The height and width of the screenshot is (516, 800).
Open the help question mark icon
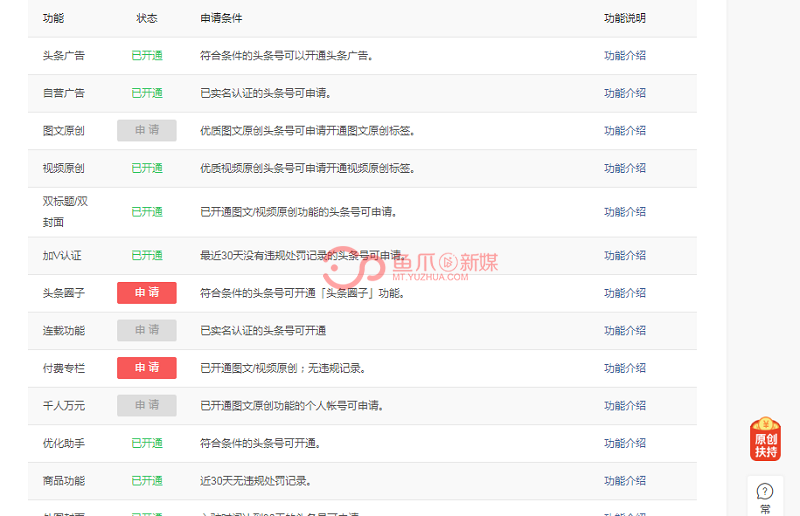765,492
